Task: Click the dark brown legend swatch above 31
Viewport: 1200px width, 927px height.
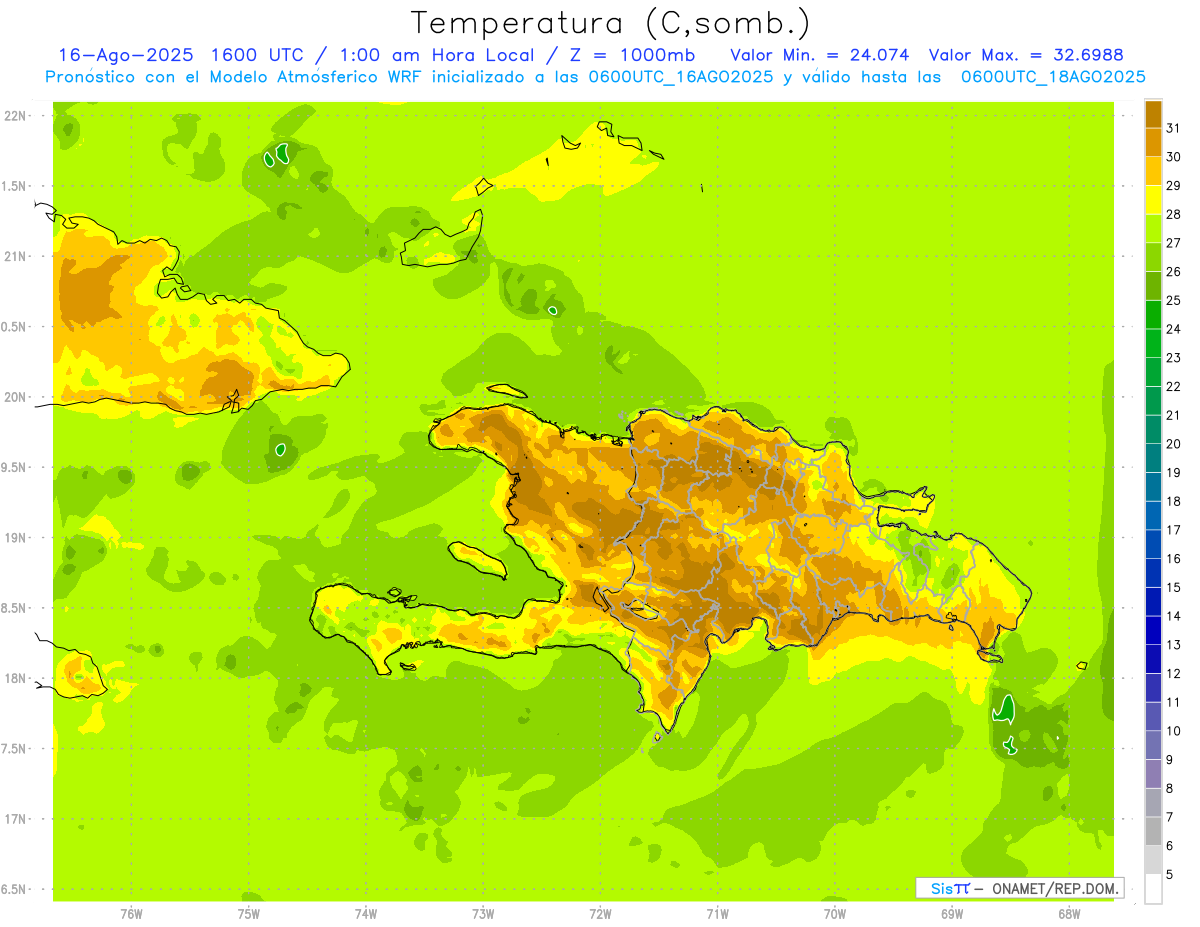Action: click(x=1153, y=114)
